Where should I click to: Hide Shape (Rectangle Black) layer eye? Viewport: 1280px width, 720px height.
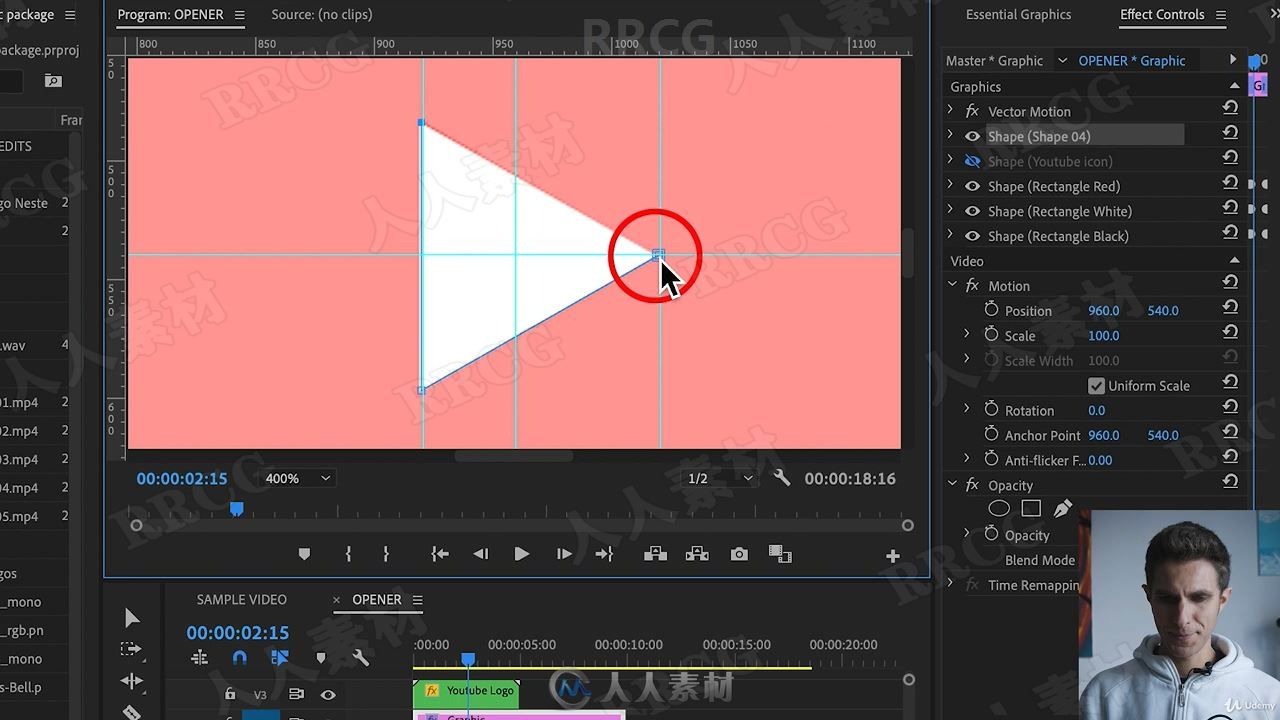click(972, 236)
